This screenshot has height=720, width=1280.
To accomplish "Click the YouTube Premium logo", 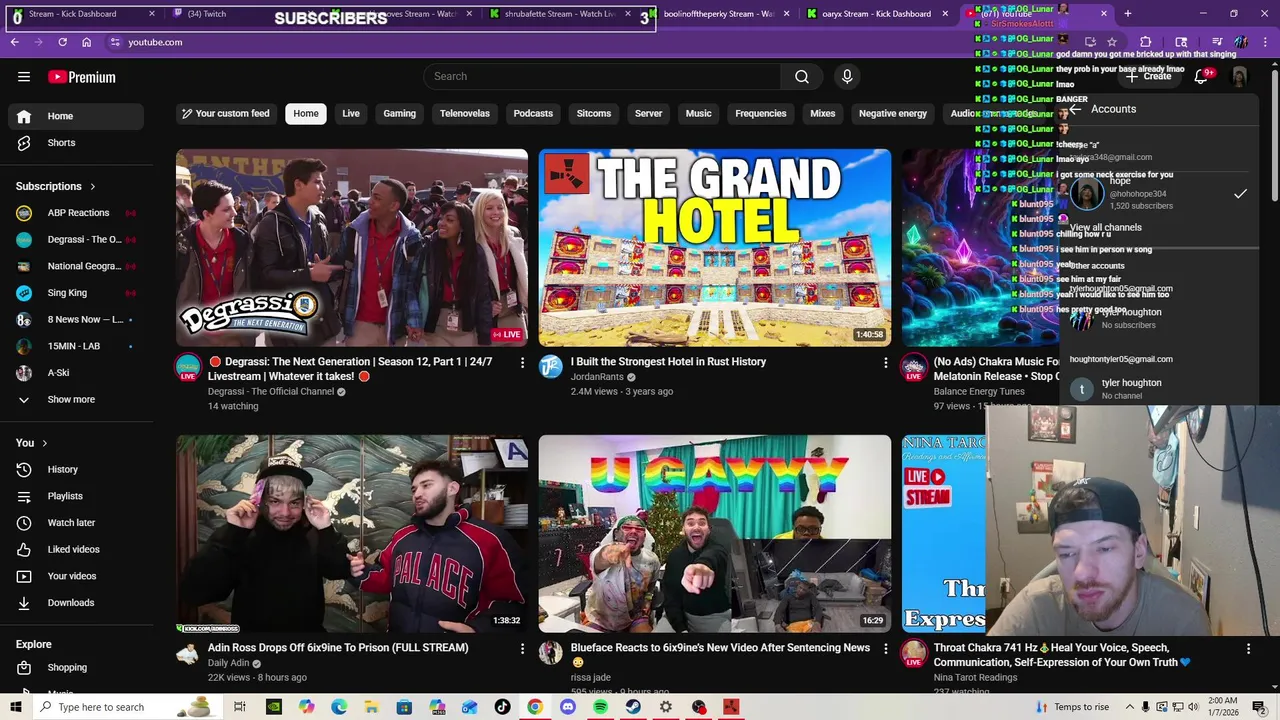I will 82,77.
